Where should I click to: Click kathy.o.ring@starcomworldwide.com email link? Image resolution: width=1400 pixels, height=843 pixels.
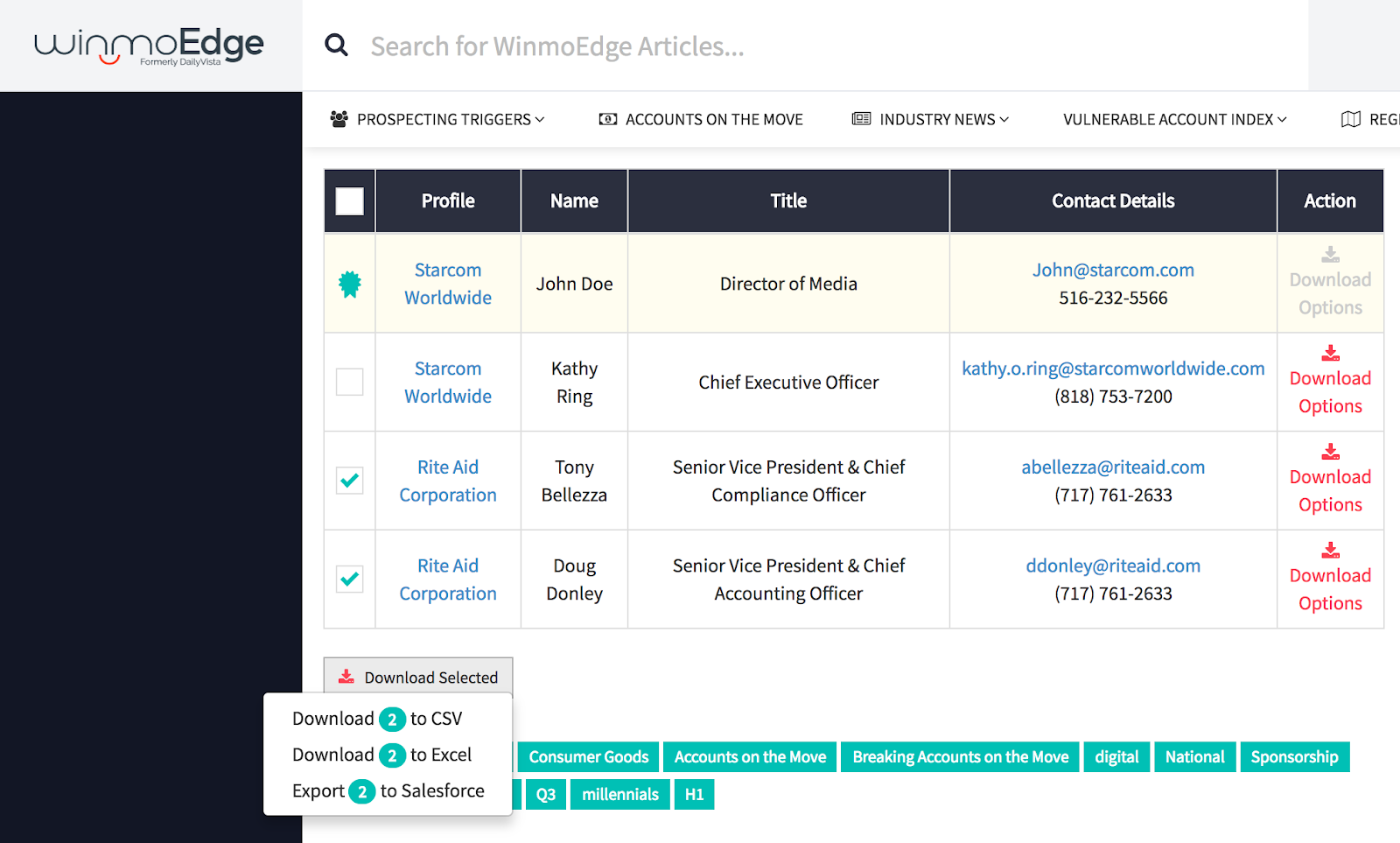point(1113,369)
